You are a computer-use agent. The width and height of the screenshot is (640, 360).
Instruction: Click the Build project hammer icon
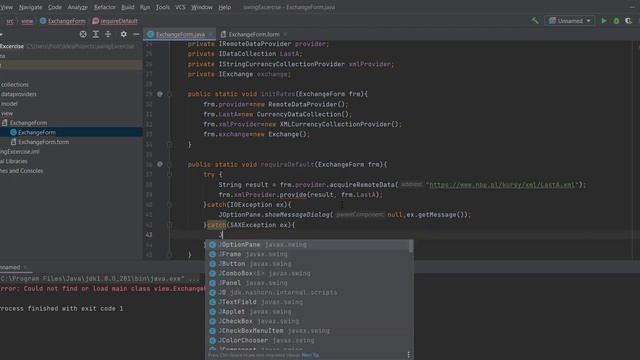pyautogui.click(x=535, y=20)
